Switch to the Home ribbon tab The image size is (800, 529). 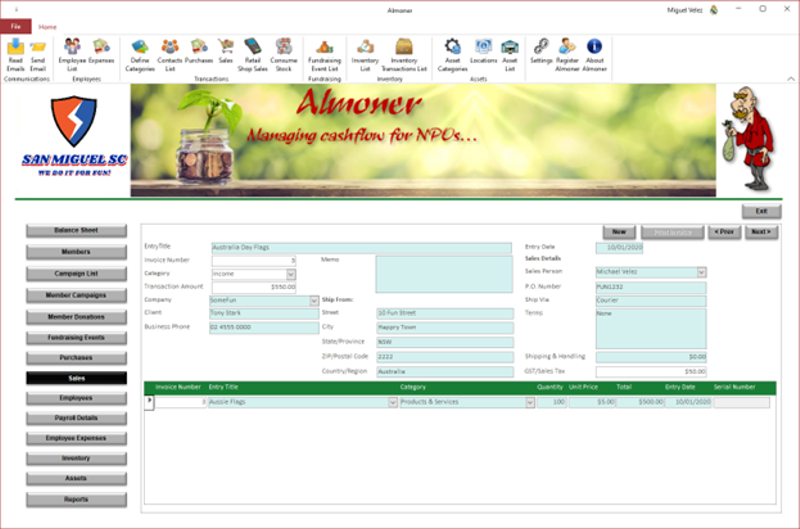coord(47,27)
